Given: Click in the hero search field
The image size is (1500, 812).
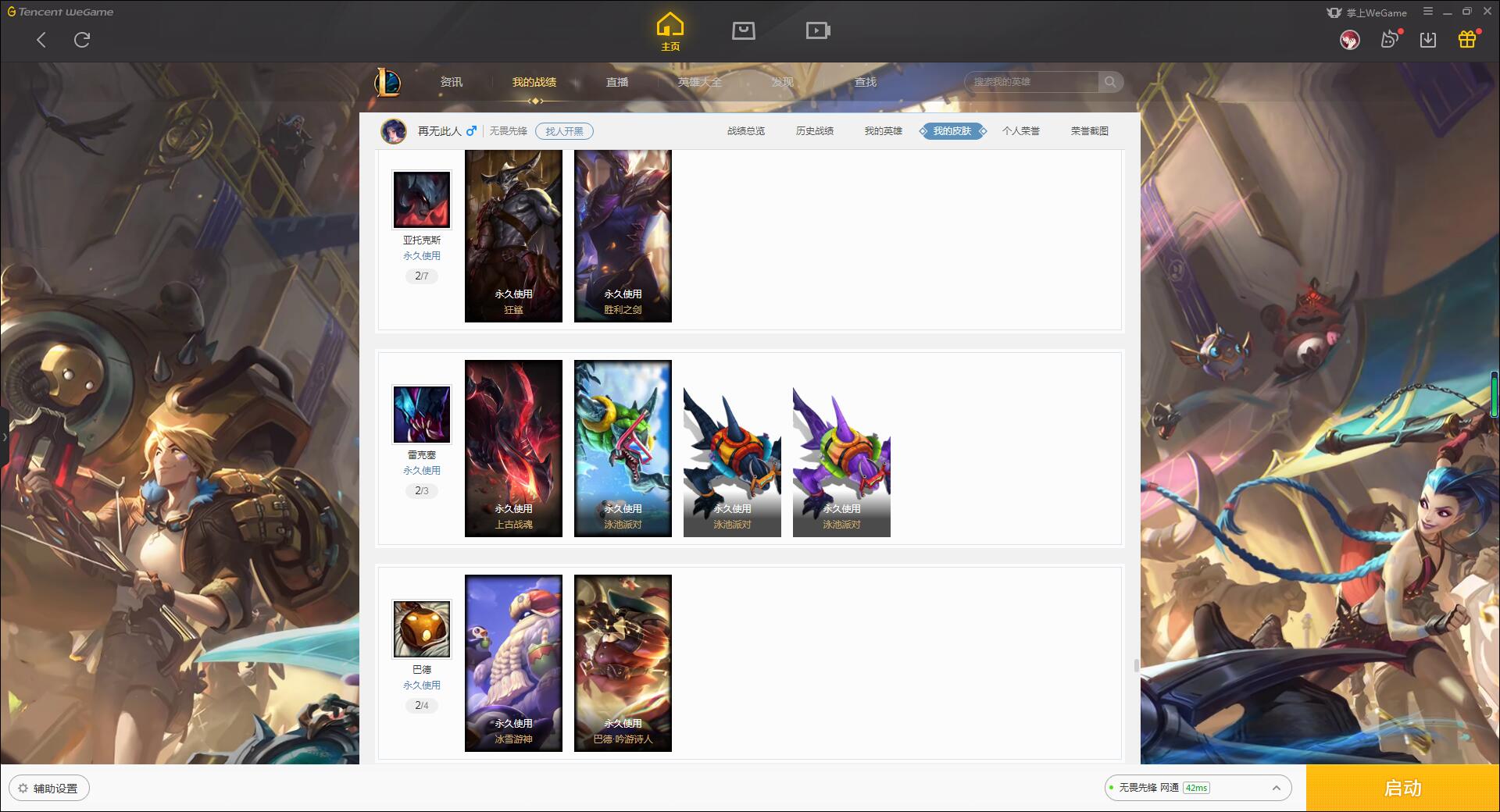Looking at the screenshot, I should [1033, 82].
